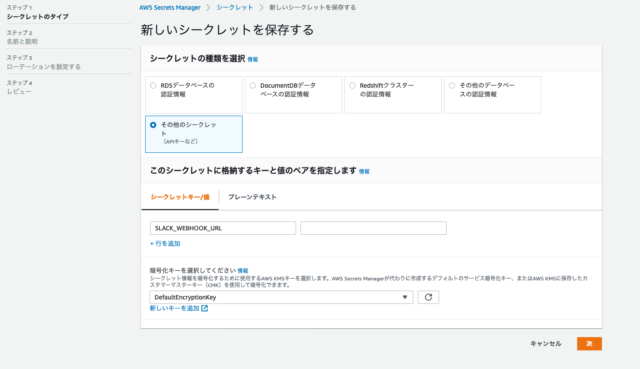Open the シークレットキー/値 tab

tap(180, 197)
